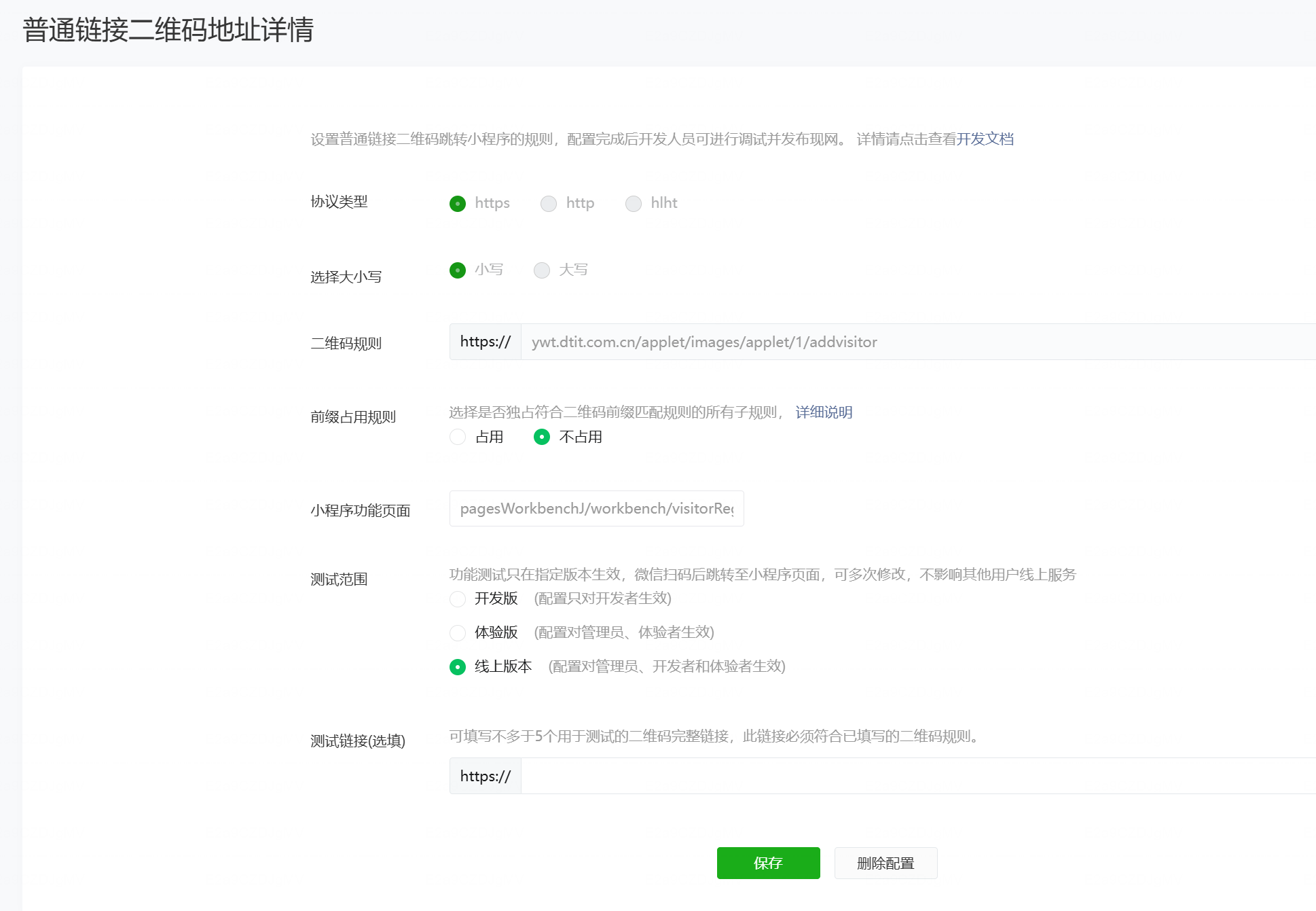Click the 删除配置 button
Image resolution: width=1316 pixels, height=911 pixels.
click(885, 863)
